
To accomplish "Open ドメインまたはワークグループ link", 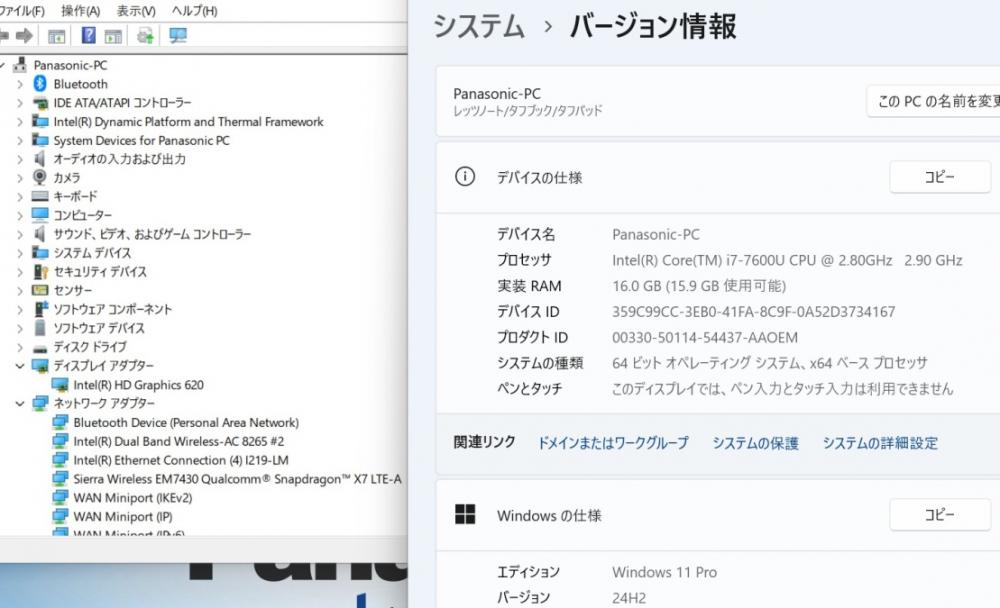I will (613, 443).
